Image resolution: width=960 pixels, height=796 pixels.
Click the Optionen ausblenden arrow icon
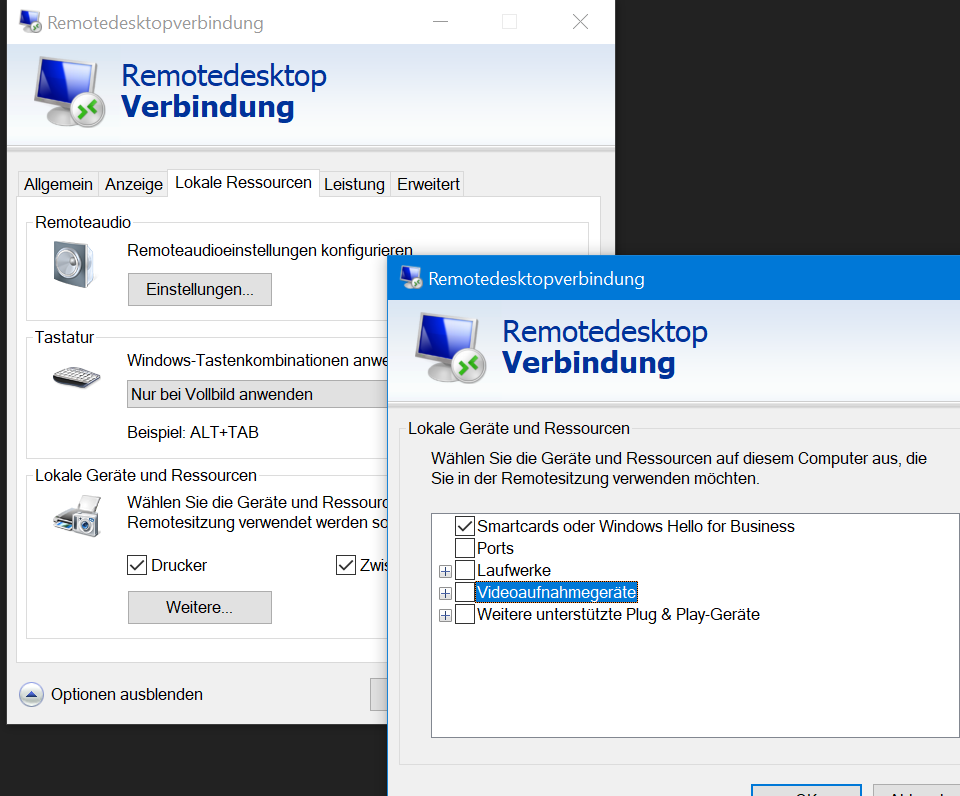pos(31,694)
